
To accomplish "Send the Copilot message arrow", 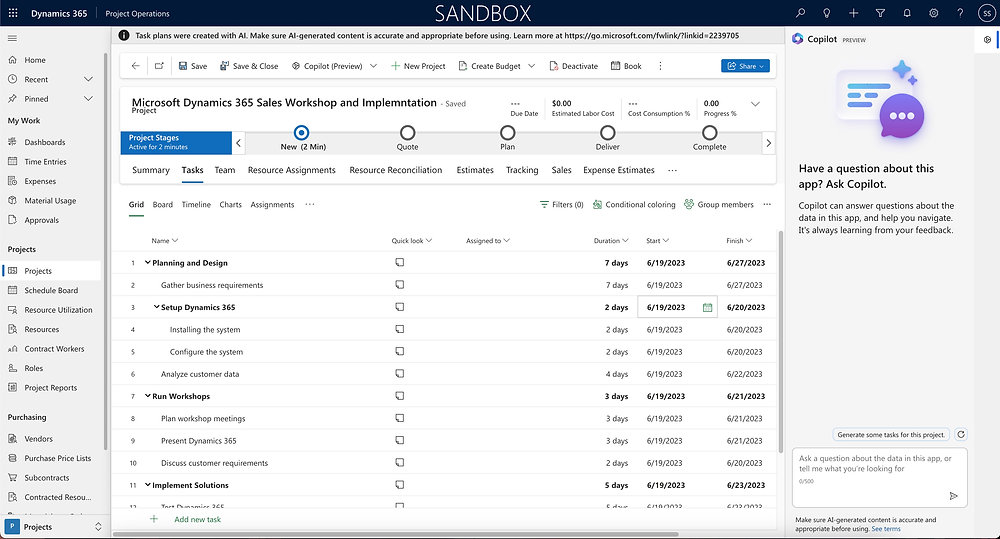I will 953,496.
